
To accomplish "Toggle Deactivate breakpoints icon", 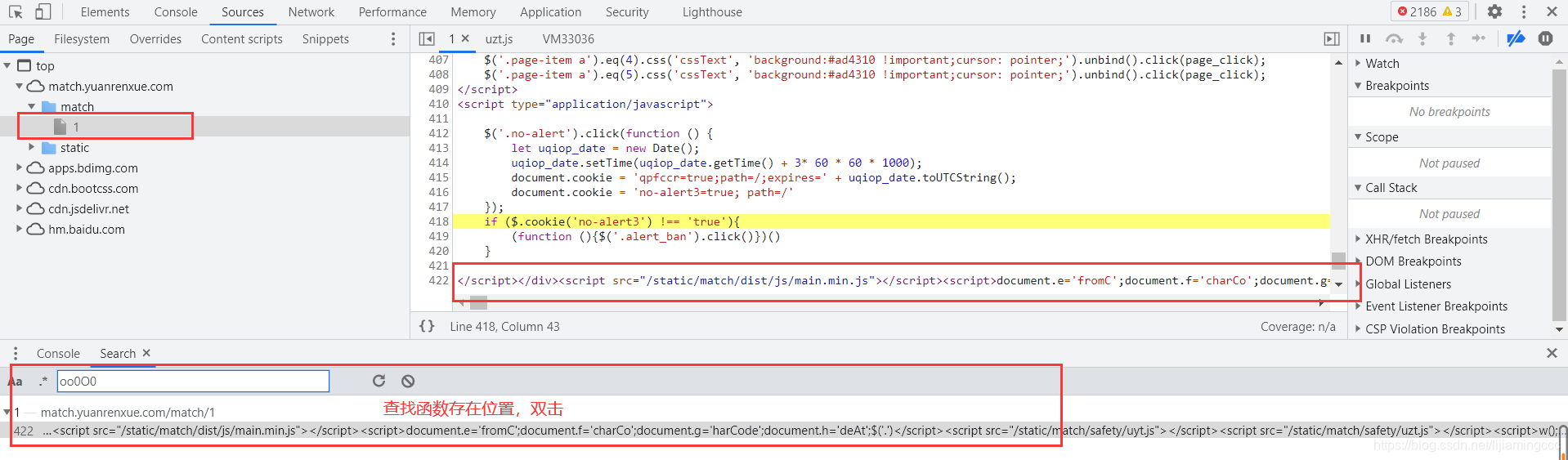I will point(1516,38).
